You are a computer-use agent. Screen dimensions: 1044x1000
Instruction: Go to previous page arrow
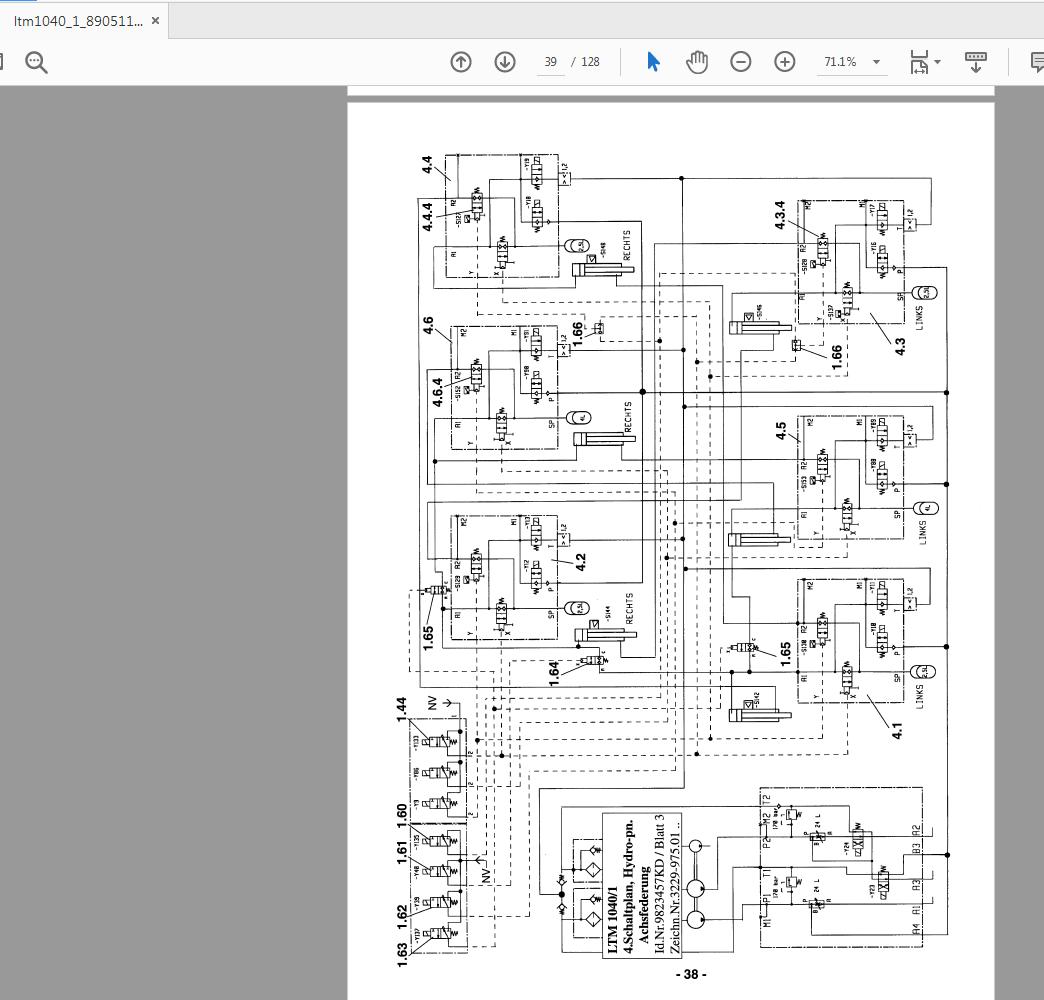[x=461, y=62]
